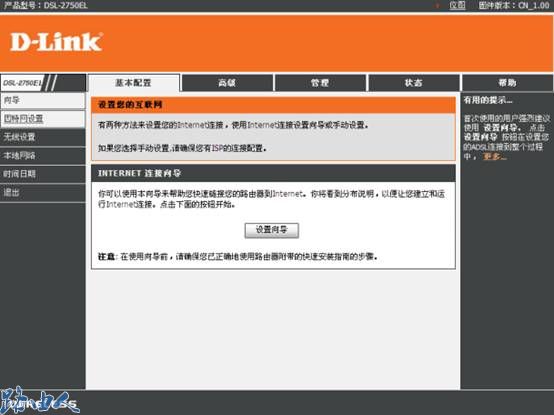Click the purple ISP link in the description text
Screen dimensions: 554x415
pyautogui.click(x=217, y=148)
